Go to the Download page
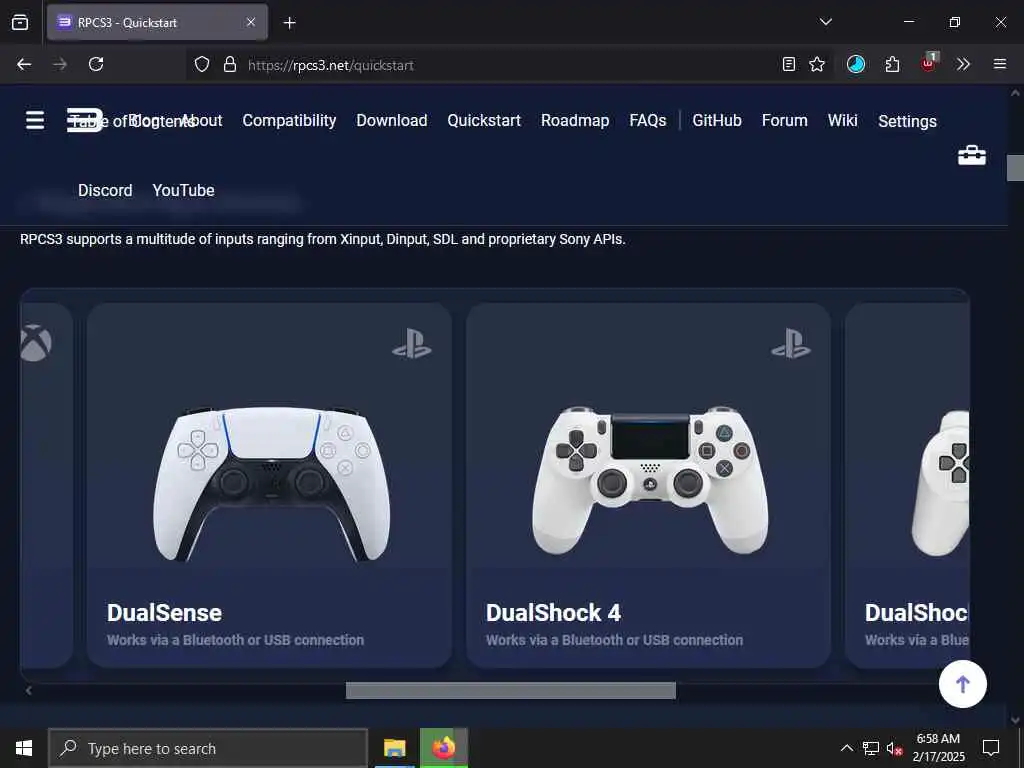Viewport: 1024px width, 768px height. coord(392,120)
